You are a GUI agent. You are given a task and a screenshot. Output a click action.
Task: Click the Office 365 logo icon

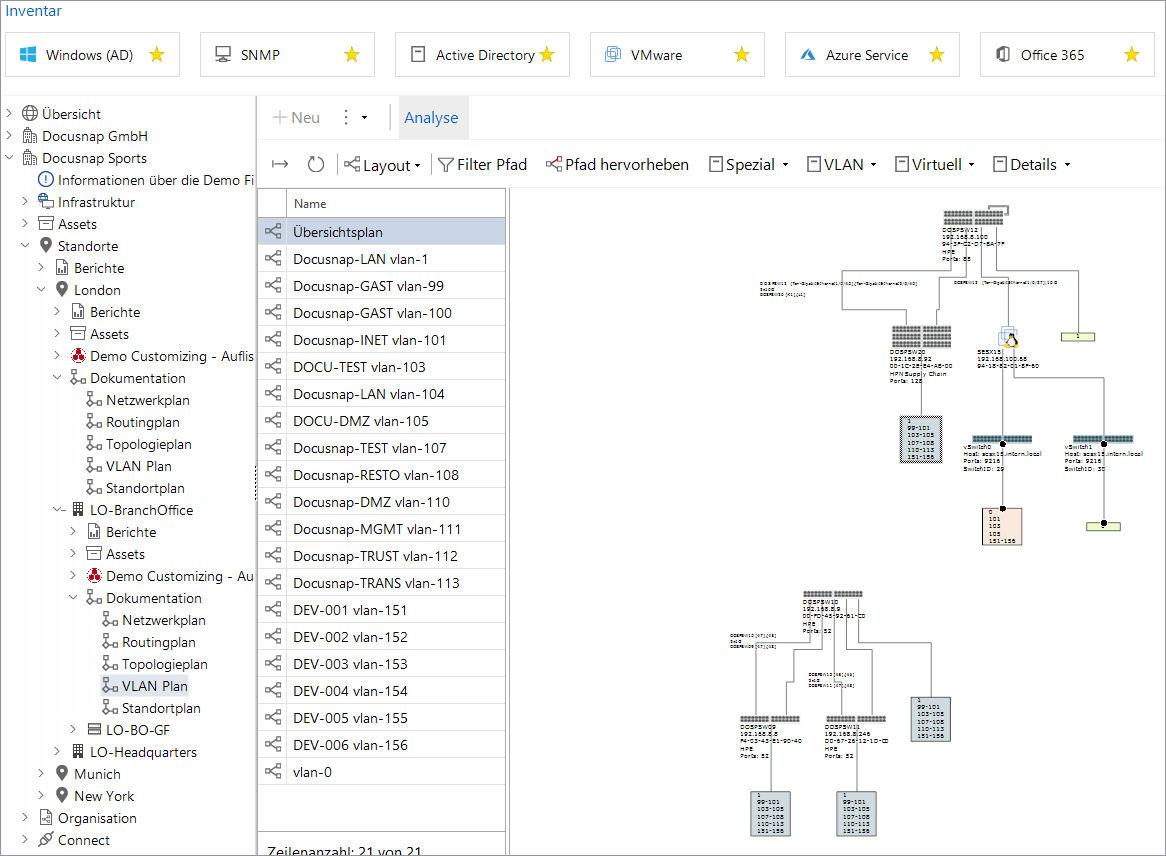pos(1003,54)
